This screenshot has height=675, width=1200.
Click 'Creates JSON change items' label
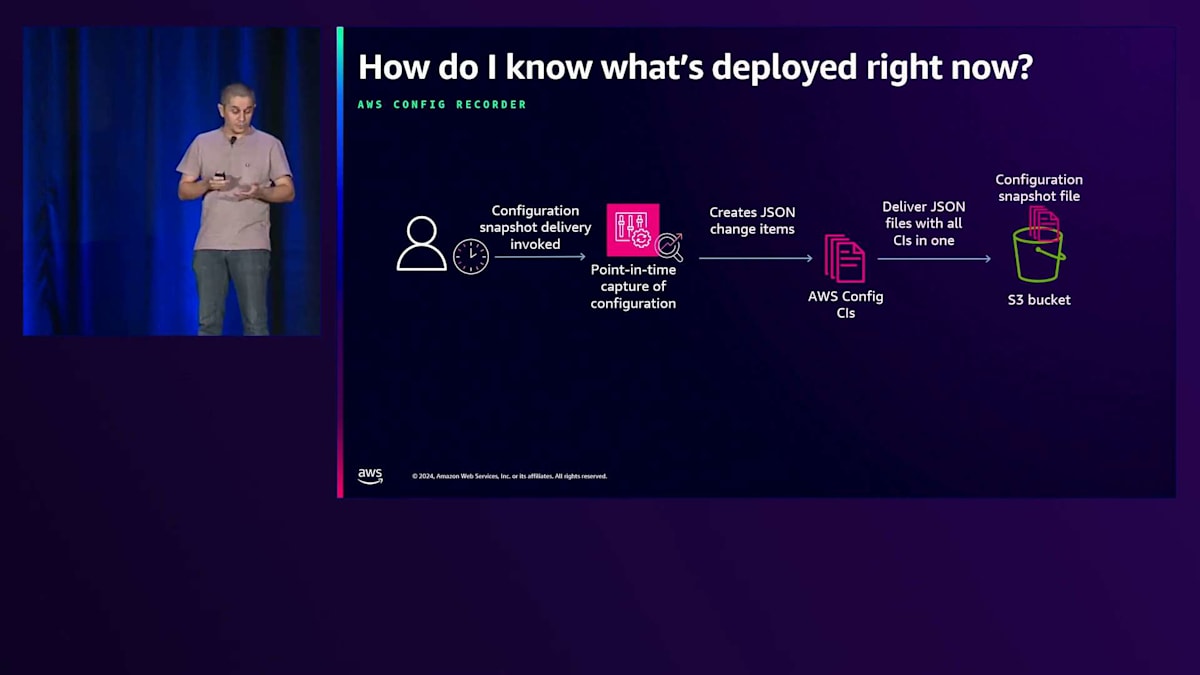pos(752,221)
